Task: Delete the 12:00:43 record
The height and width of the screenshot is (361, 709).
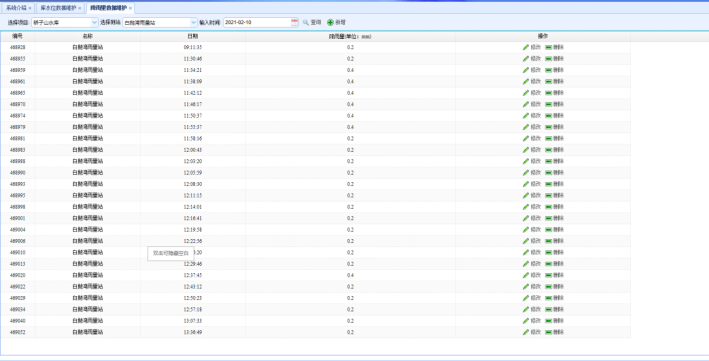Action: coord(555,150)
